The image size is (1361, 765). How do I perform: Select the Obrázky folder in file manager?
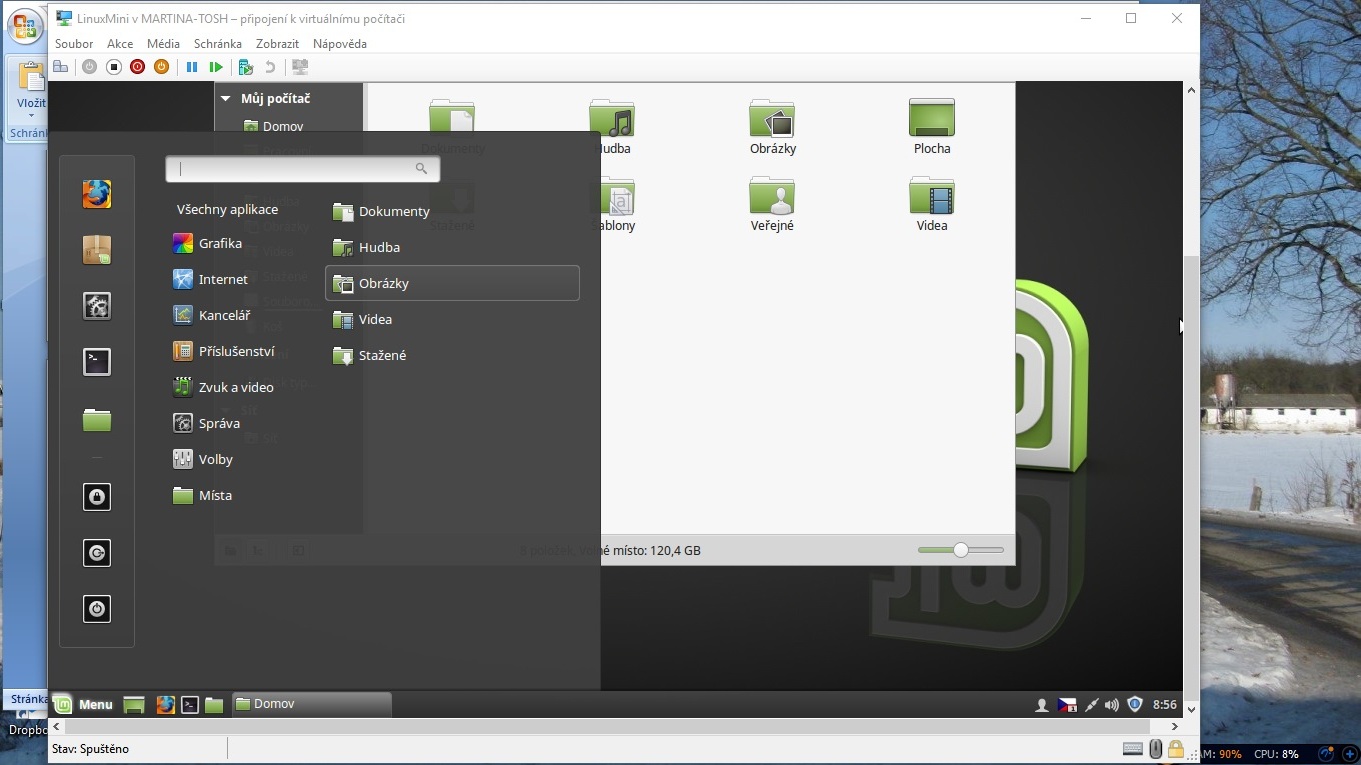[772, 128]
